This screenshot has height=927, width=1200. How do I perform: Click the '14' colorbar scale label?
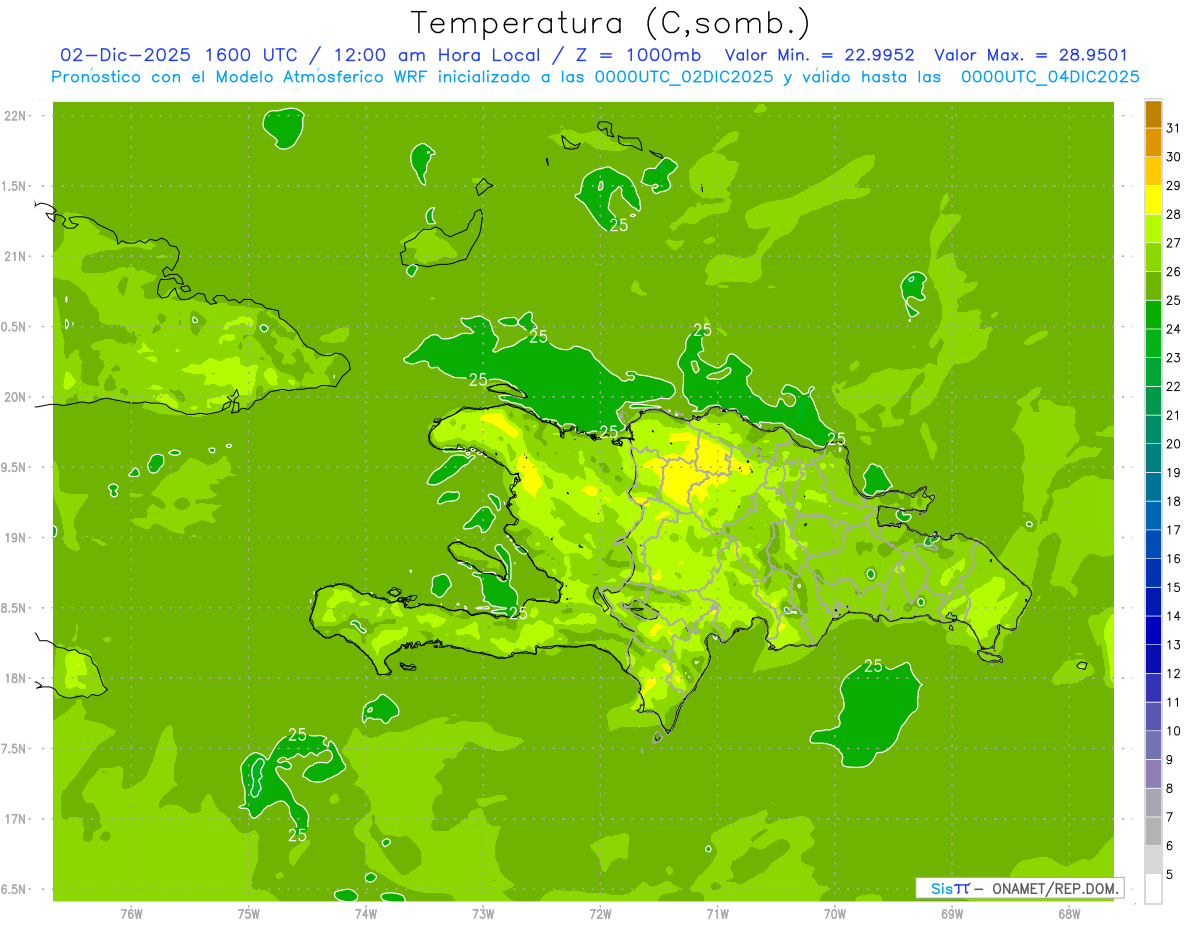tap(1174, 616)
